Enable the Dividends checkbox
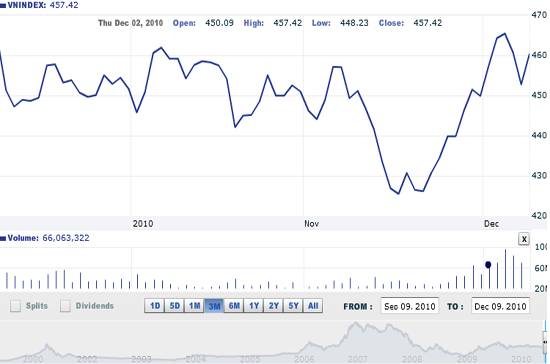The image size is (550, 364). pyautogui.click(x=65, y=306)
